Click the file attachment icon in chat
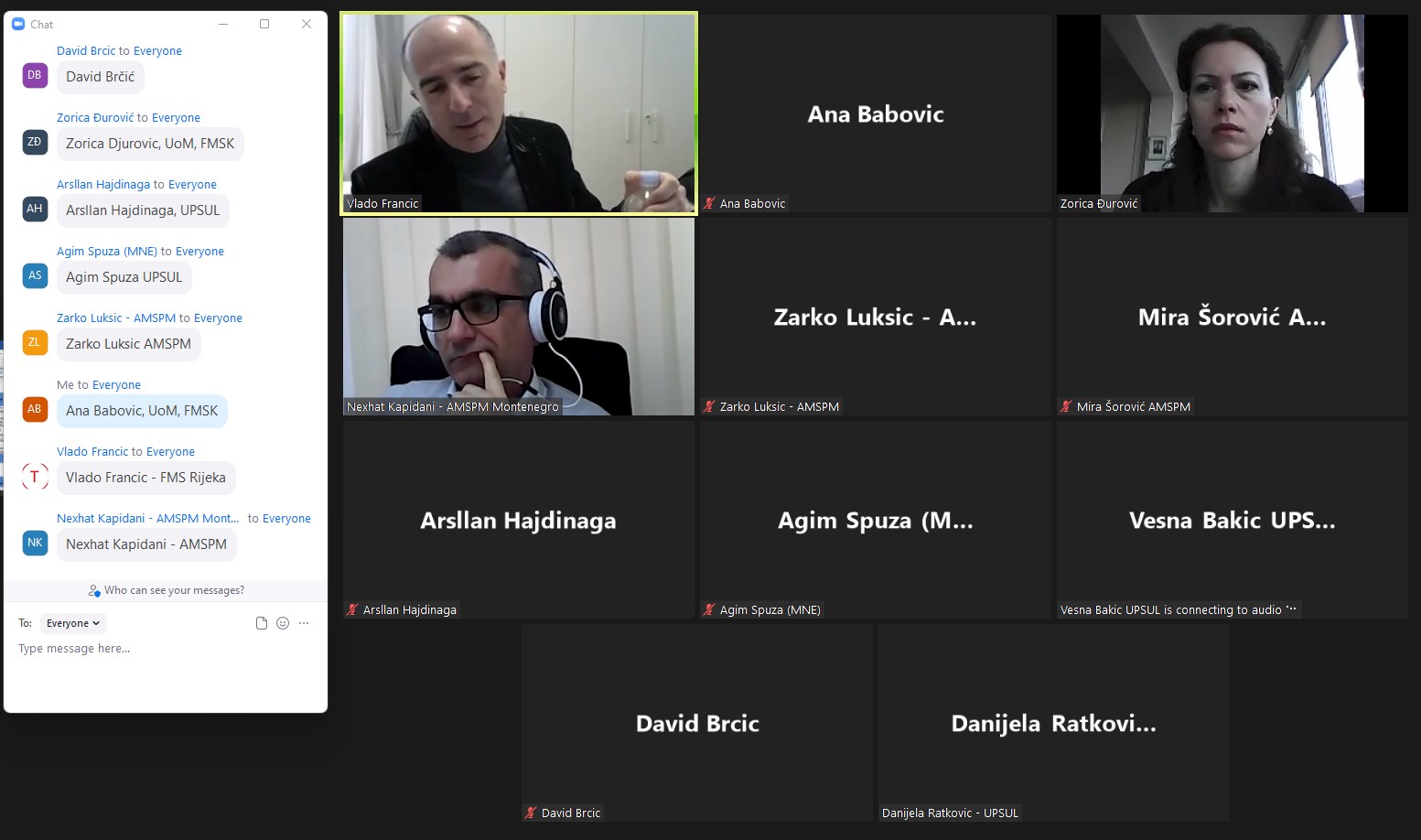The width and height of the screenshot is (1421, 840). click(x=262, y=623)
